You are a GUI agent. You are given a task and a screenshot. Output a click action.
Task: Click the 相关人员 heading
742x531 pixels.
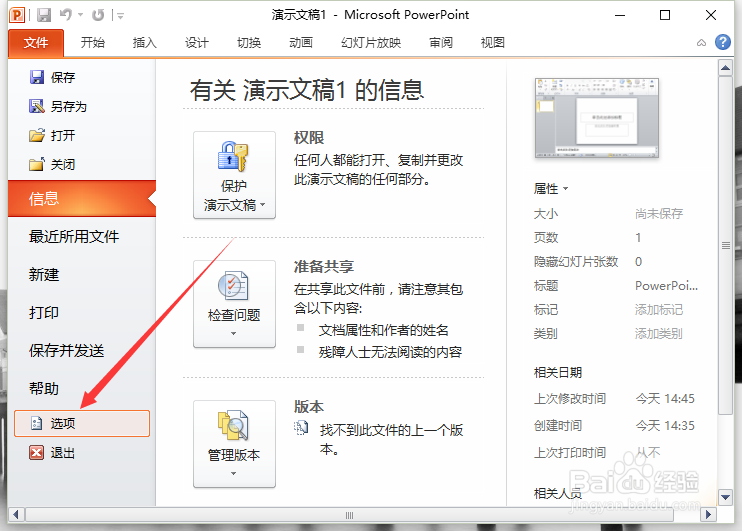click(x=557, y=494)
